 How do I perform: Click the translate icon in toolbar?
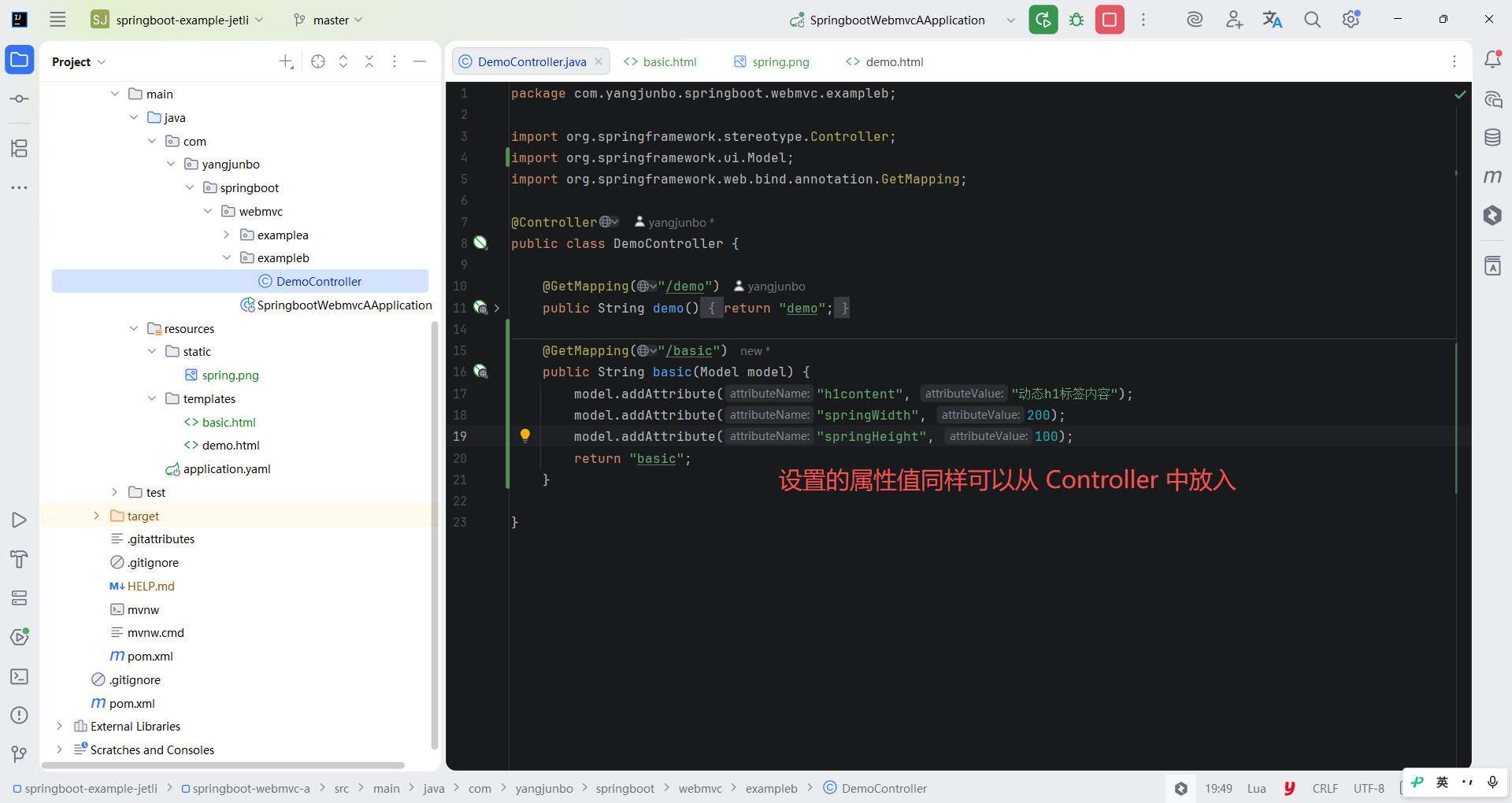[1273, 20]
